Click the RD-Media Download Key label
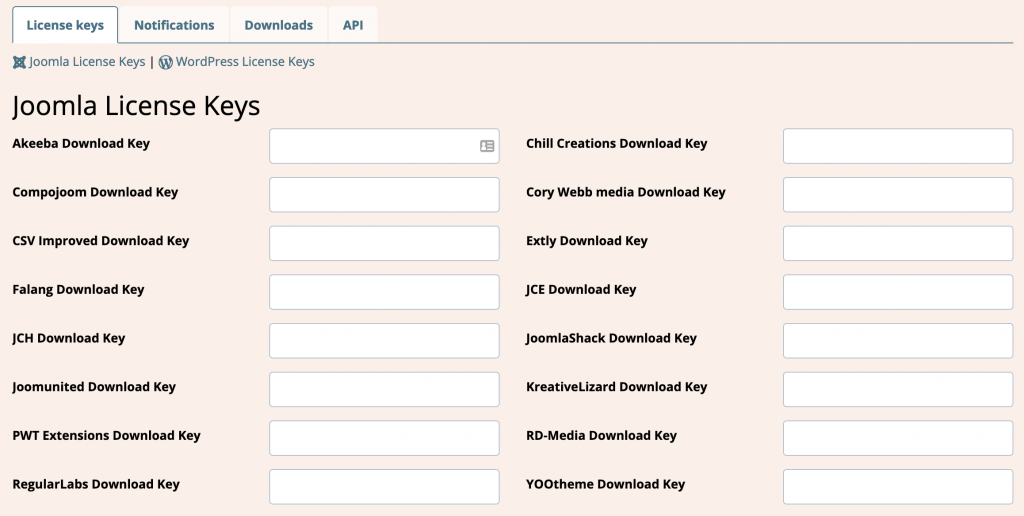The height and width of the screenshot is (516, 1024). click(601, 436)
